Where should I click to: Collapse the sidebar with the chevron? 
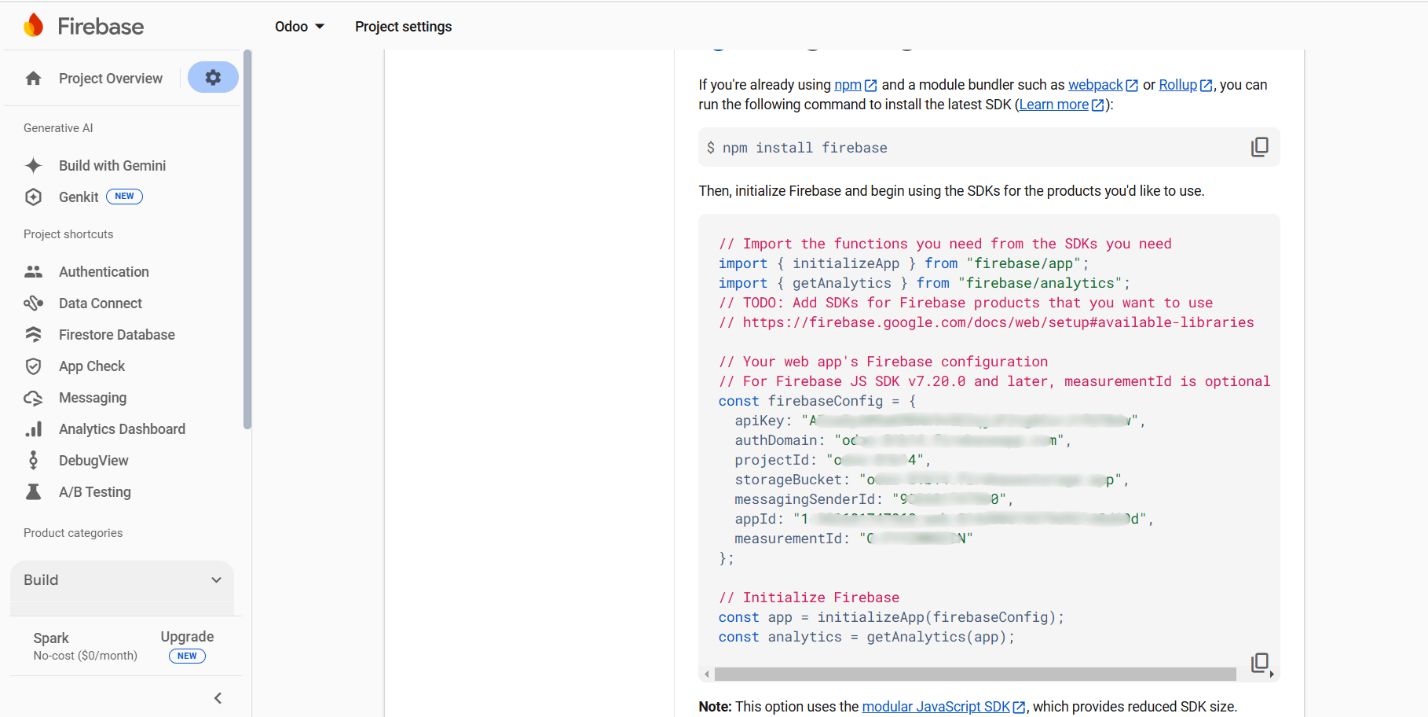pyautogui.click(x=218, y=698)
